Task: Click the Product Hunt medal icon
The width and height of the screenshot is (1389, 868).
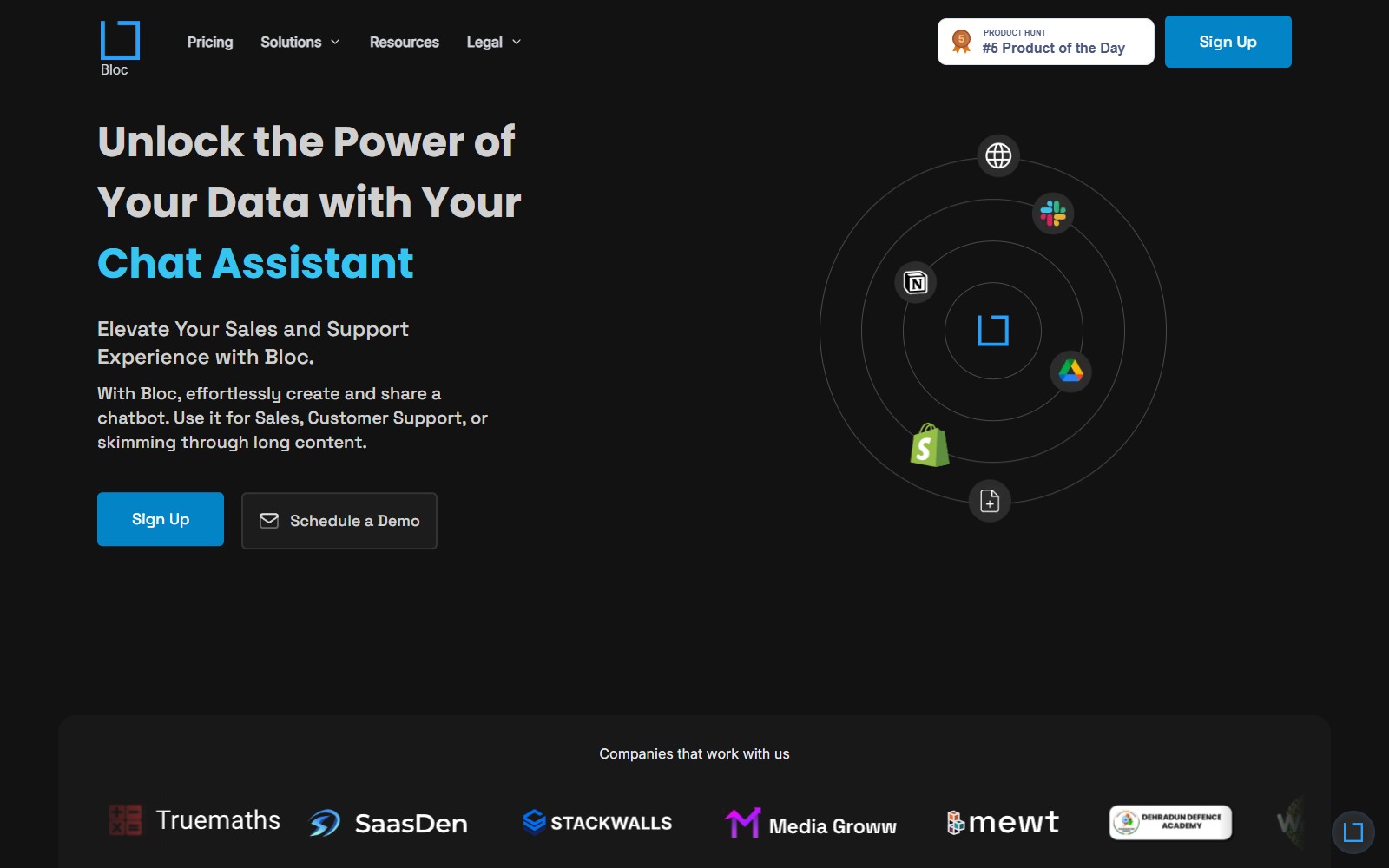Action: click(x=961, y=41)
